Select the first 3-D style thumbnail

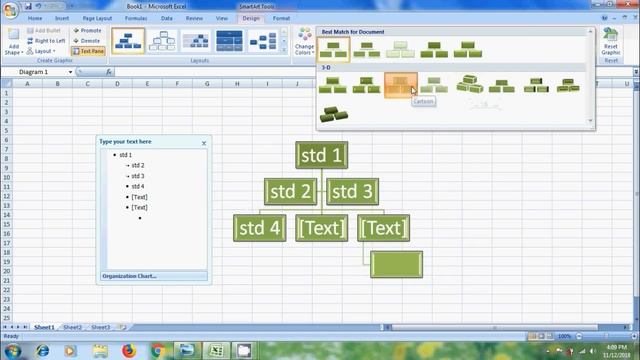pyautogui.click(x=333, y=85)
